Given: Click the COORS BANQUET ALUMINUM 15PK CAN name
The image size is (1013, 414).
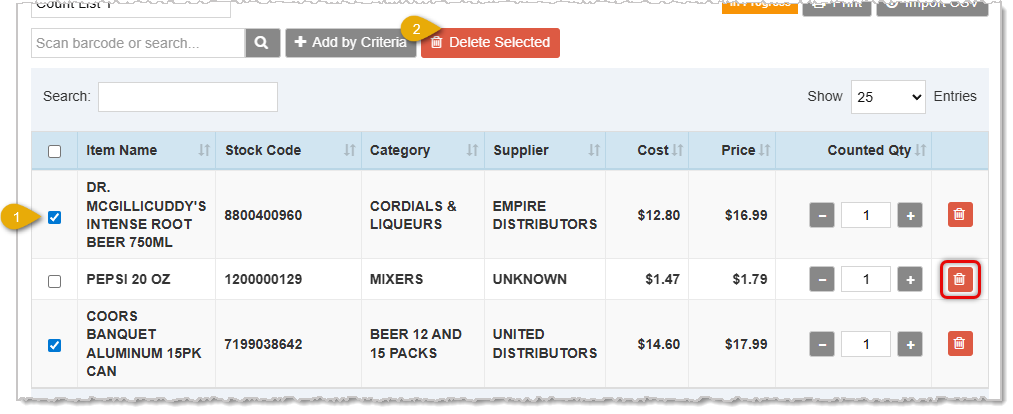Looking at the screenshot, I should click(144, 344).
